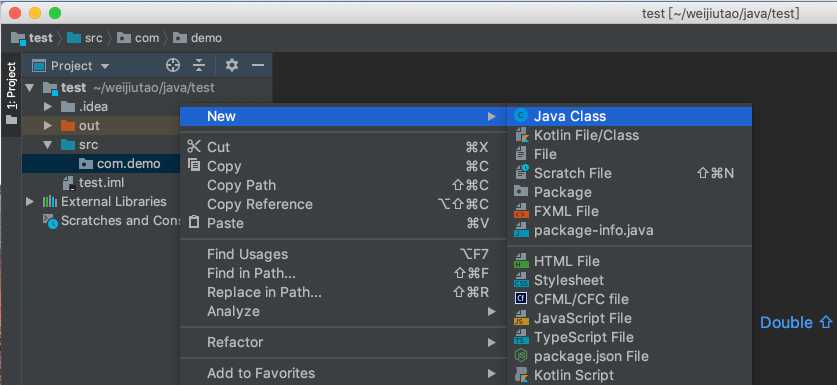The image size is (837, 385).
Task: Collapse the src folder arrow
Action: (48, 145)
